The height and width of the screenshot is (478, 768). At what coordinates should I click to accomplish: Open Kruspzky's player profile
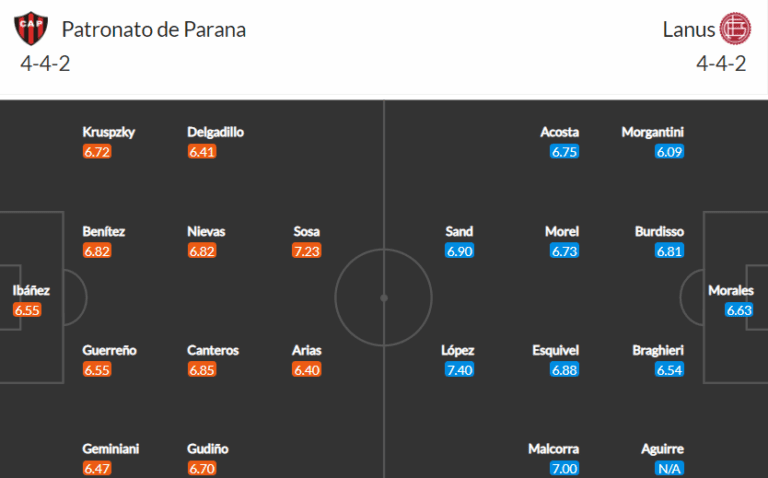[x=109, y=132]
